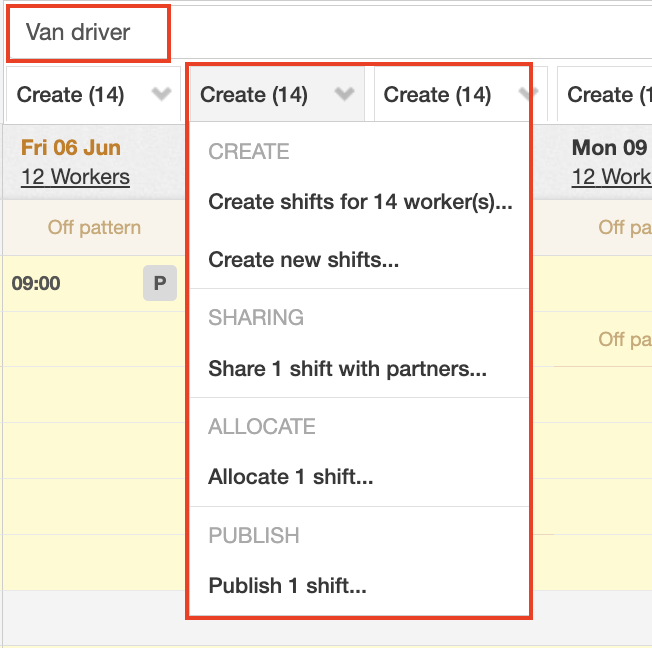Image resolution: width=652 pixels, height=648 pixels.
Task: Choose 'Create new shifts...' from the menu
Action: pos(303,260)
